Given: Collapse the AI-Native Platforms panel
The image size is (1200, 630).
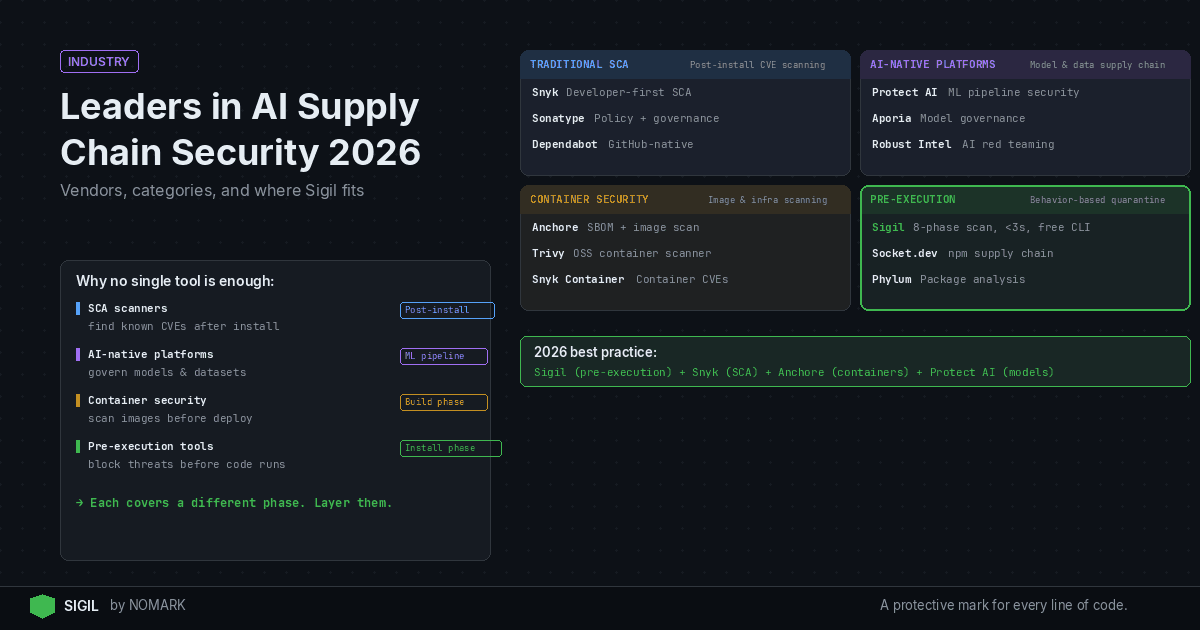Looking at the screenshot, I should click(x=1024, y=64).
